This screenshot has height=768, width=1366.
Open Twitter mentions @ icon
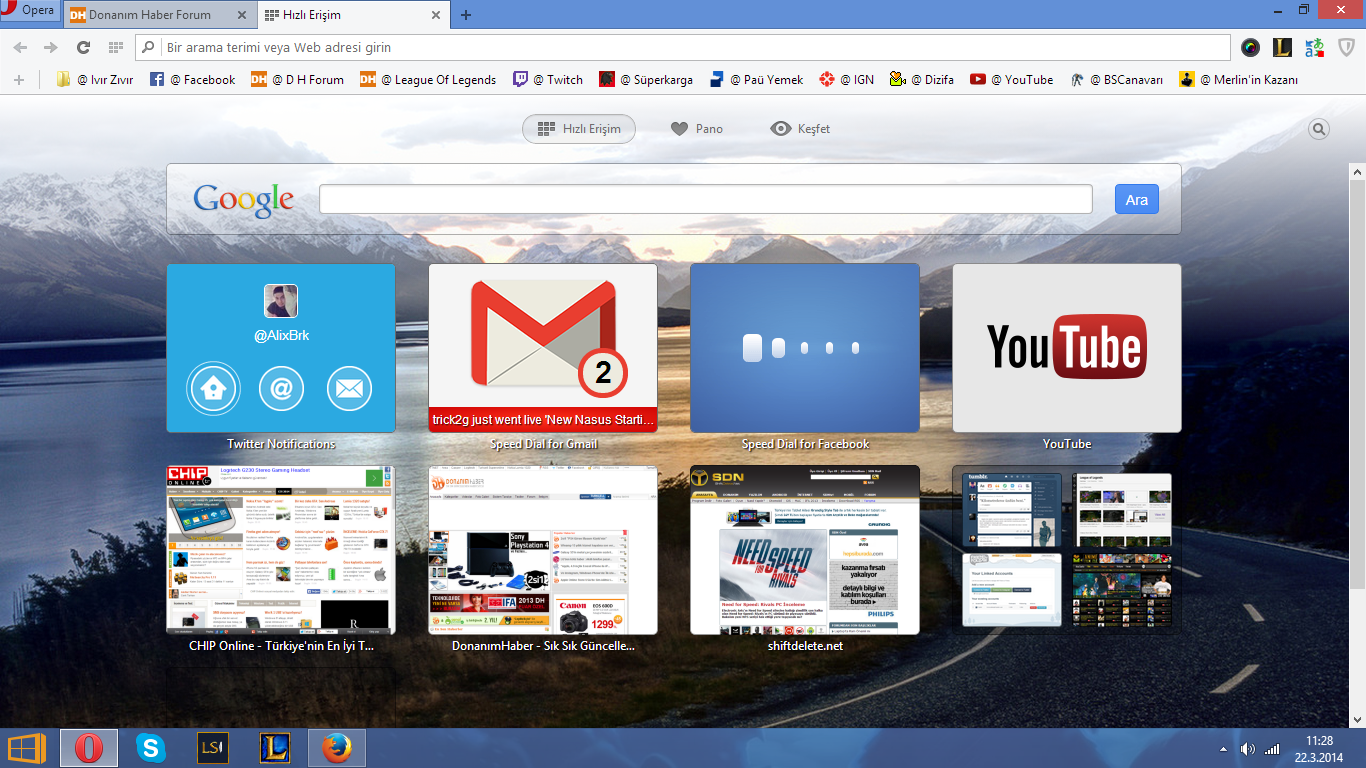pos(281,389)
